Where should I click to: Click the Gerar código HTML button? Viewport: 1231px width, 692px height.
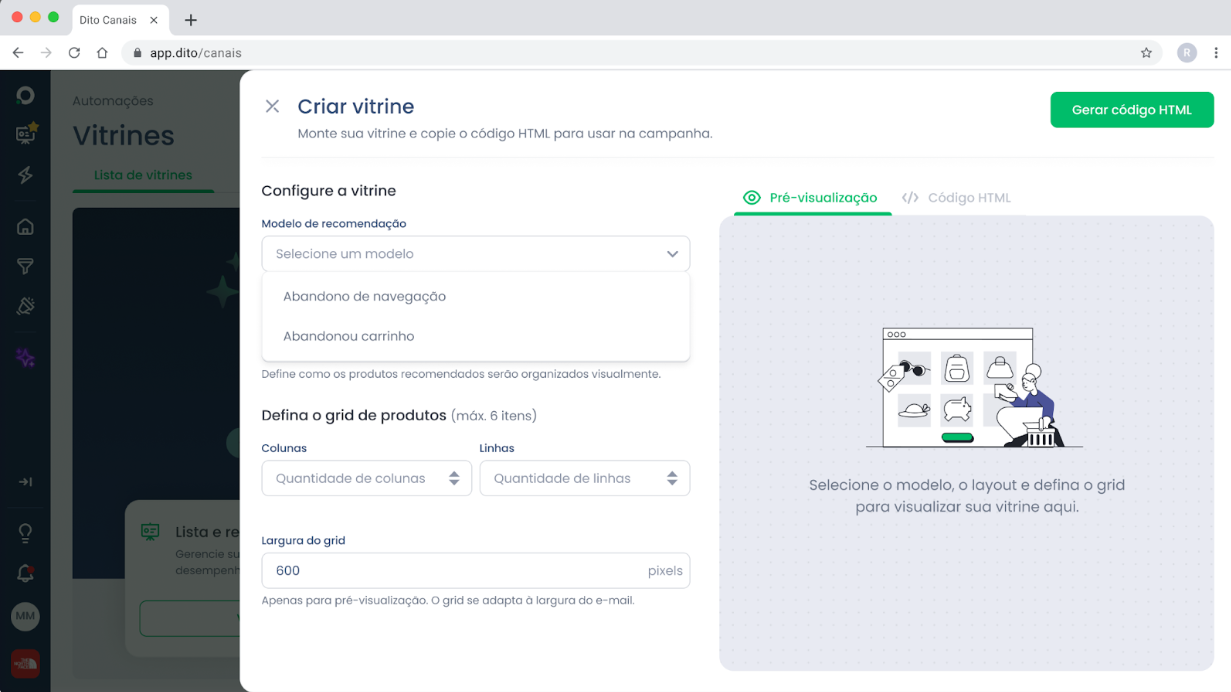[x=1132, y=110]
